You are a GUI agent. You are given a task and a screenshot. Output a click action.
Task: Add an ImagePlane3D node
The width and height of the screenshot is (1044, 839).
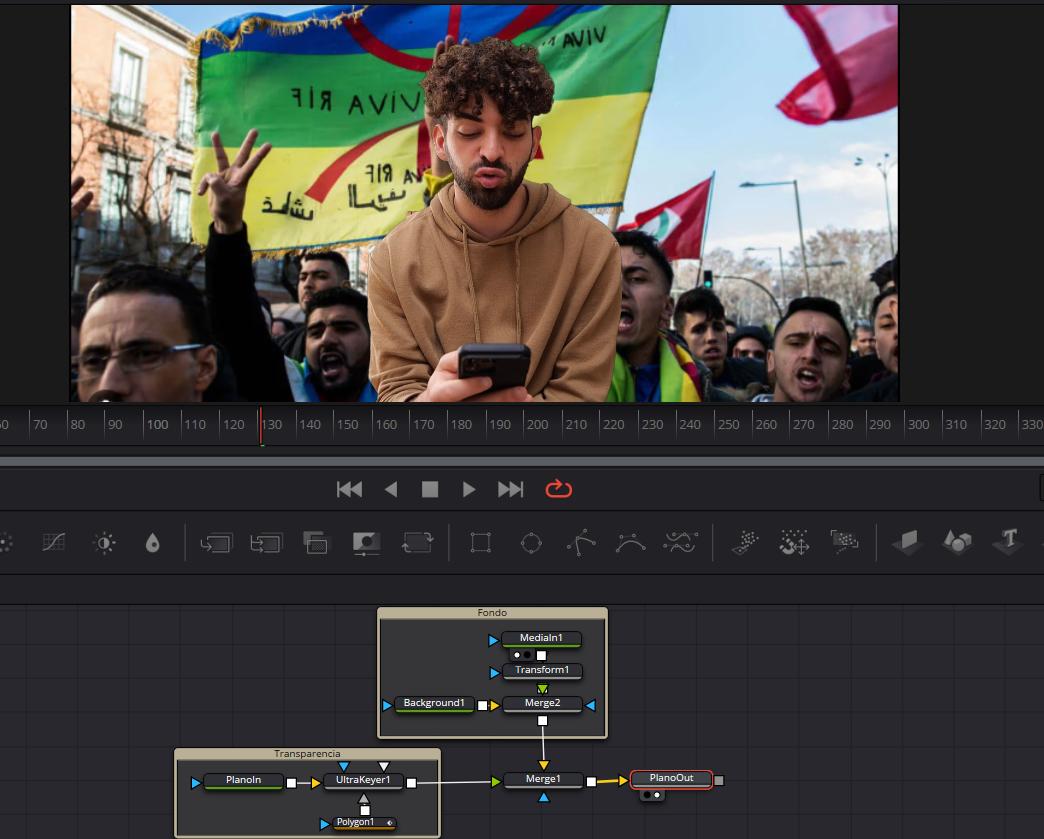click(905, 542)
